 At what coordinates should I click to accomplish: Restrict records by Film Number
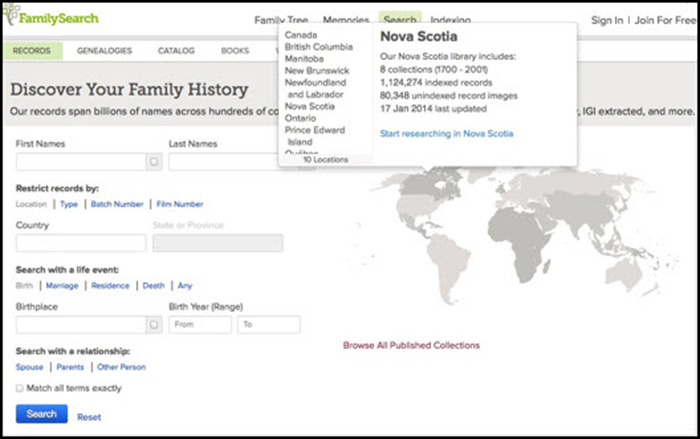(179, 204)
